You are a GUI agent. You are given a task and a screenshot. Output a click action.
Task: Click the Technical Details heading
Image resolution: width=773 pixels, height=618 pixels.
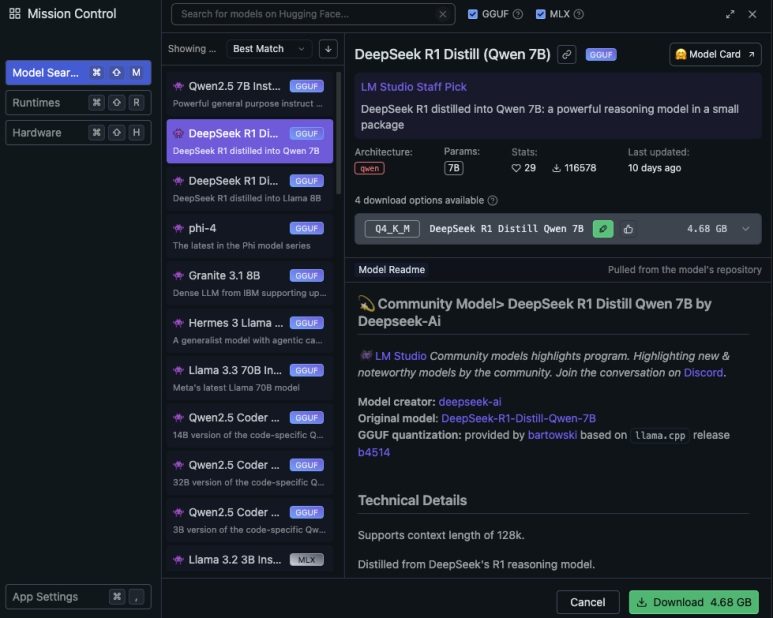coord(412,500)
